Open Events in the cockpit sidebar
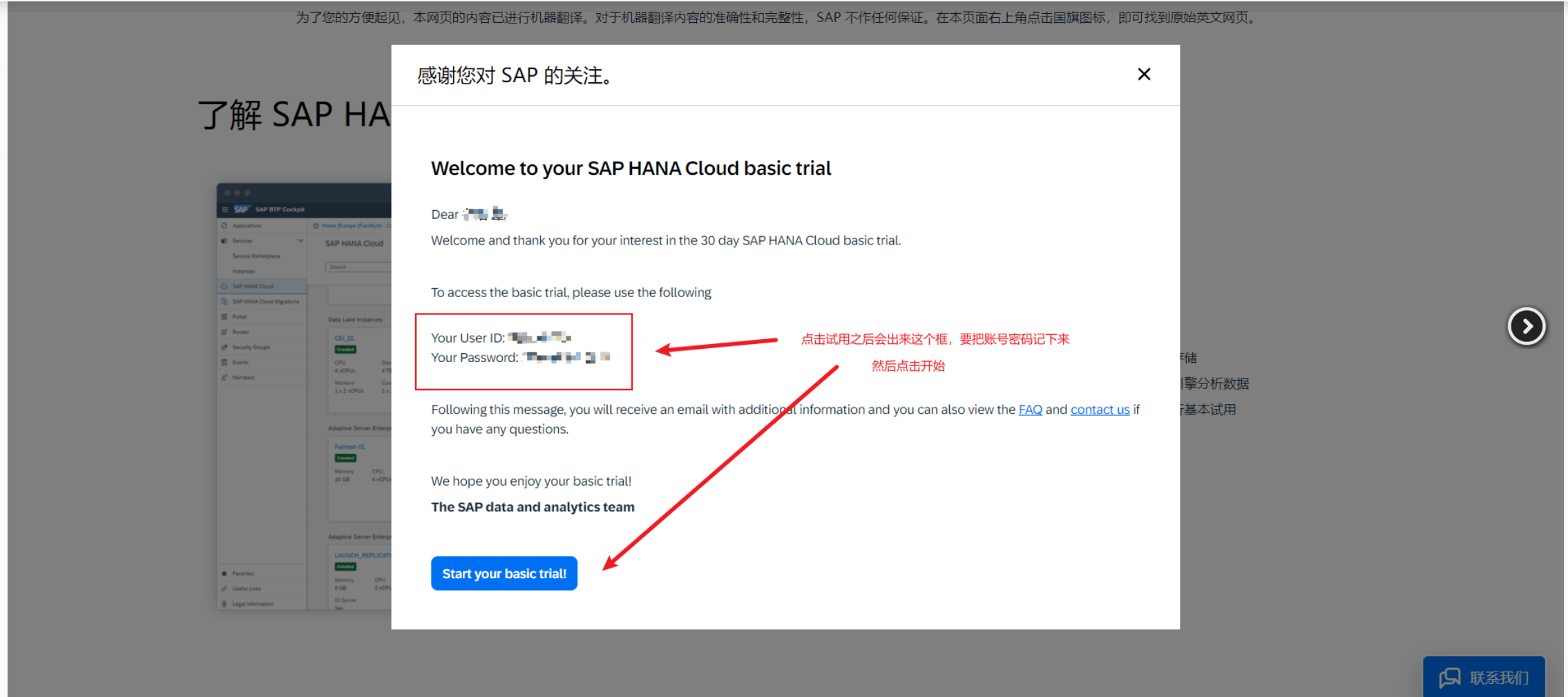Image resolution: width=1568 pixels, height=697 pixels. 240,363
